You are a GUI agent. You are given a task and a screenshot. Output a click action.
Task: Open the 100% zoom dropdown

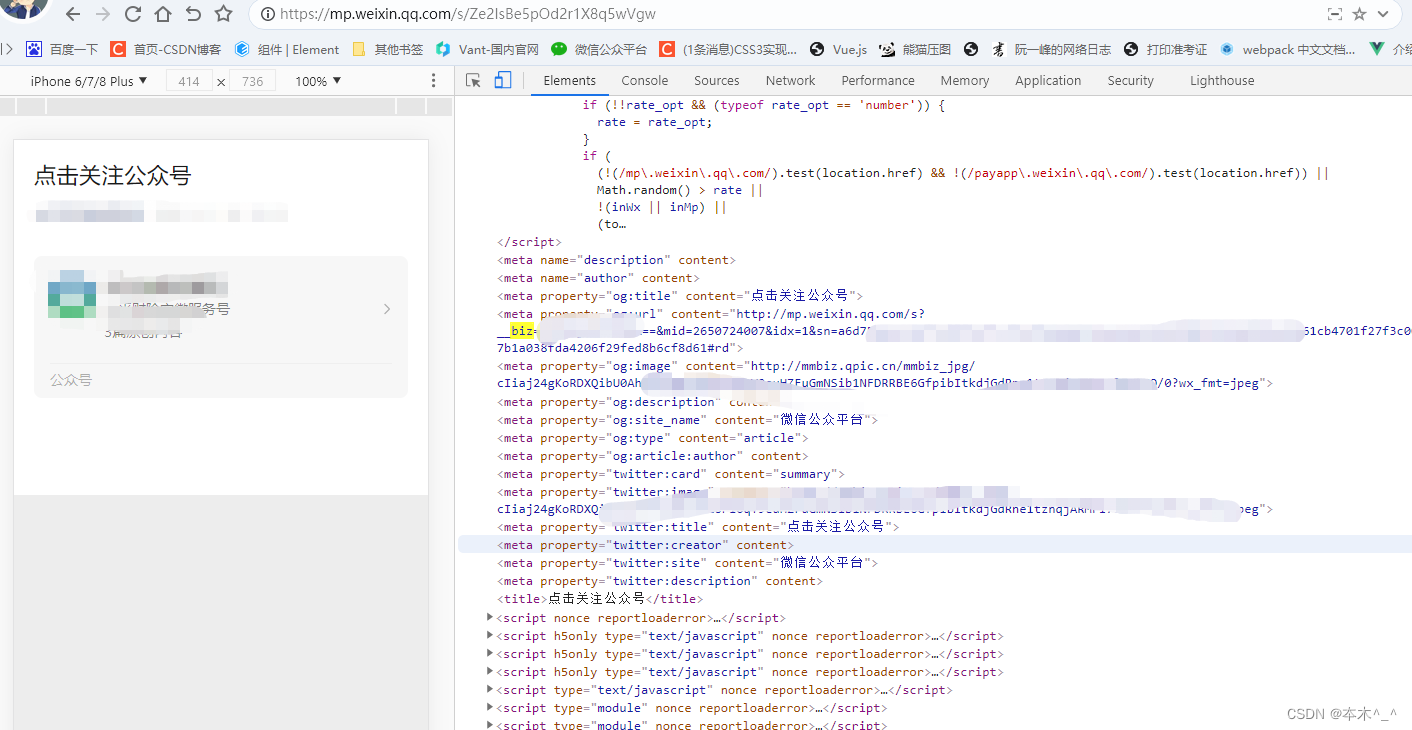point(318,81)
